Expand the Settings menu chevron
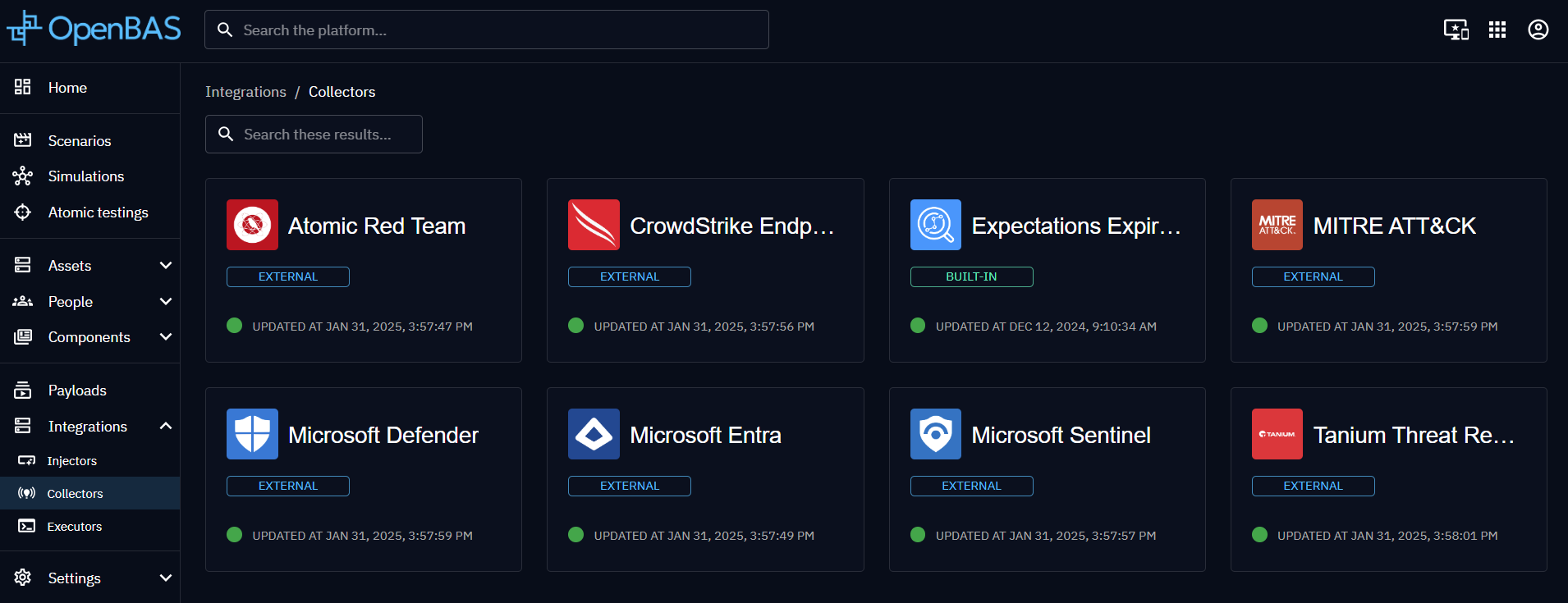Viewport: 1568px width, 603px height. click(165, 578)
